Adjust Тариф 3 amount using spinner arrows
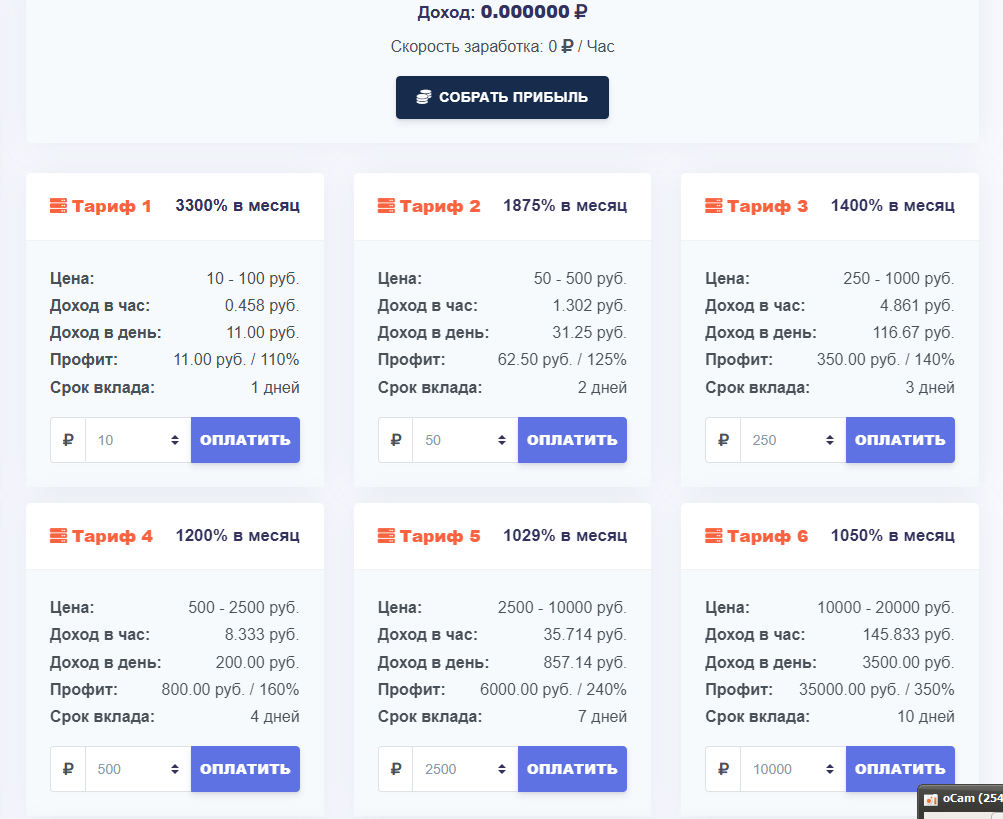The height and width of the screenshot is (819, 1003). 830,440
